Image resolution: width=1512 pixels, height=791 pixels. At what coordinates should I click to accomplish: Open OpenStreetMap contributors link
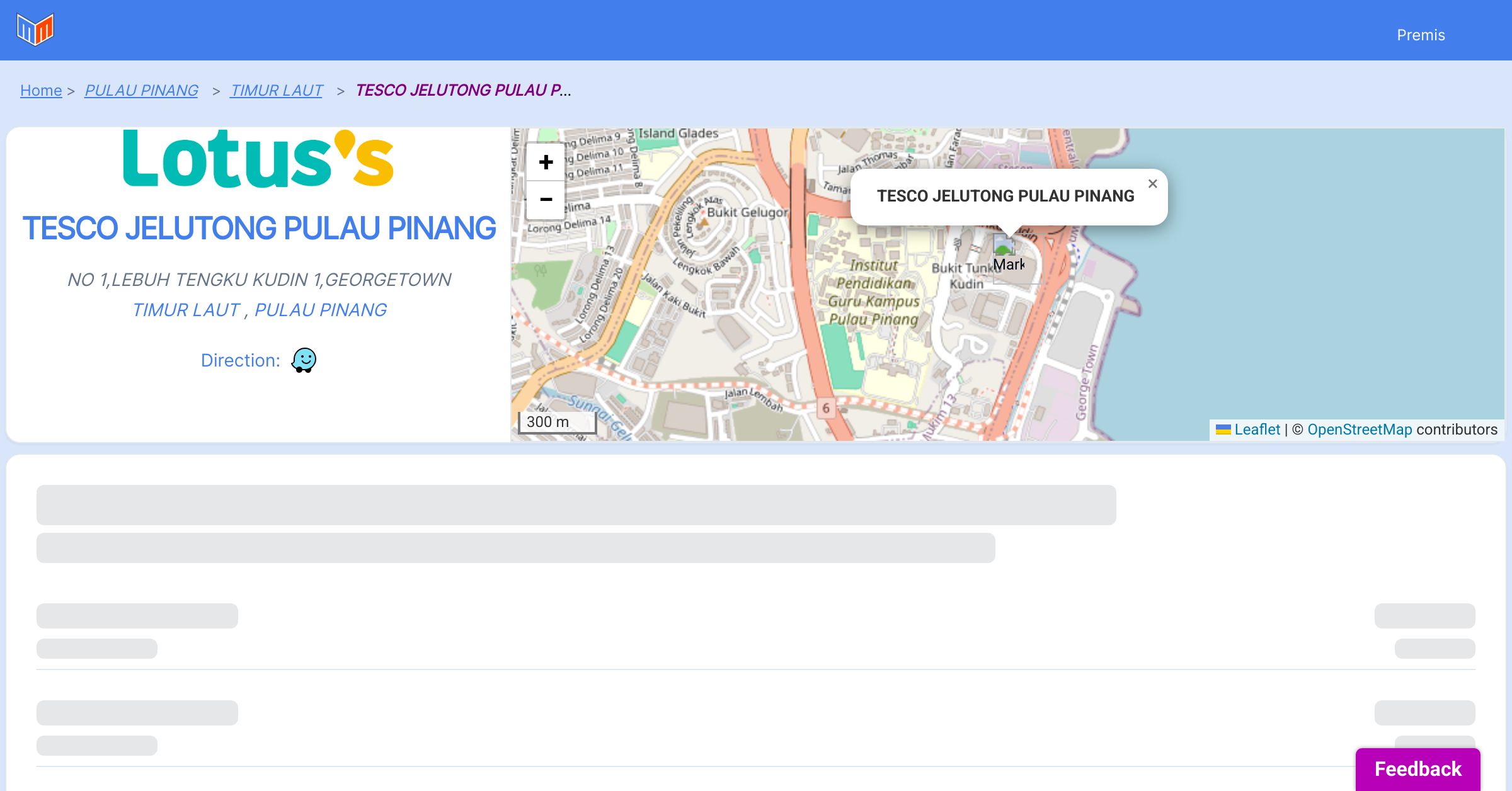tap(1360, 430)
